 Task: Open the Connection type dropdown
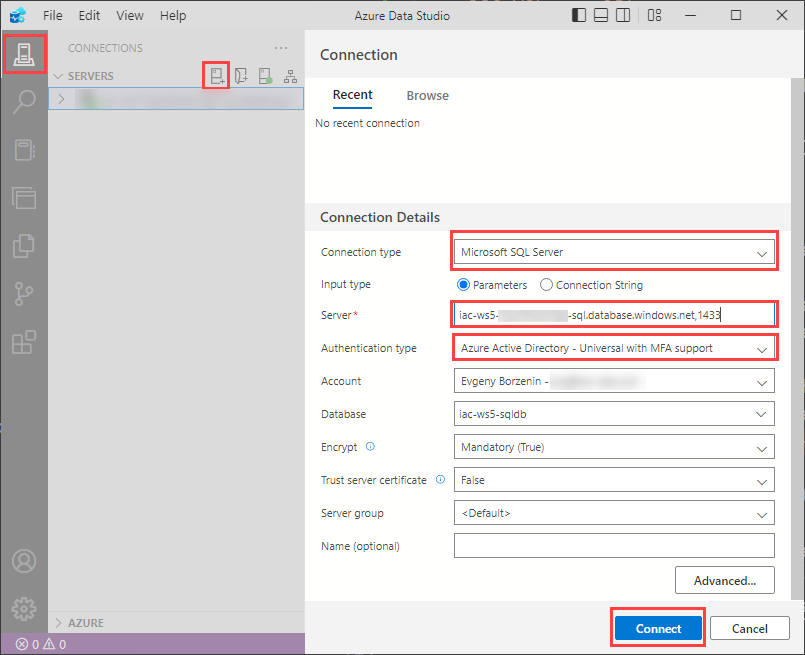point(614,252)
